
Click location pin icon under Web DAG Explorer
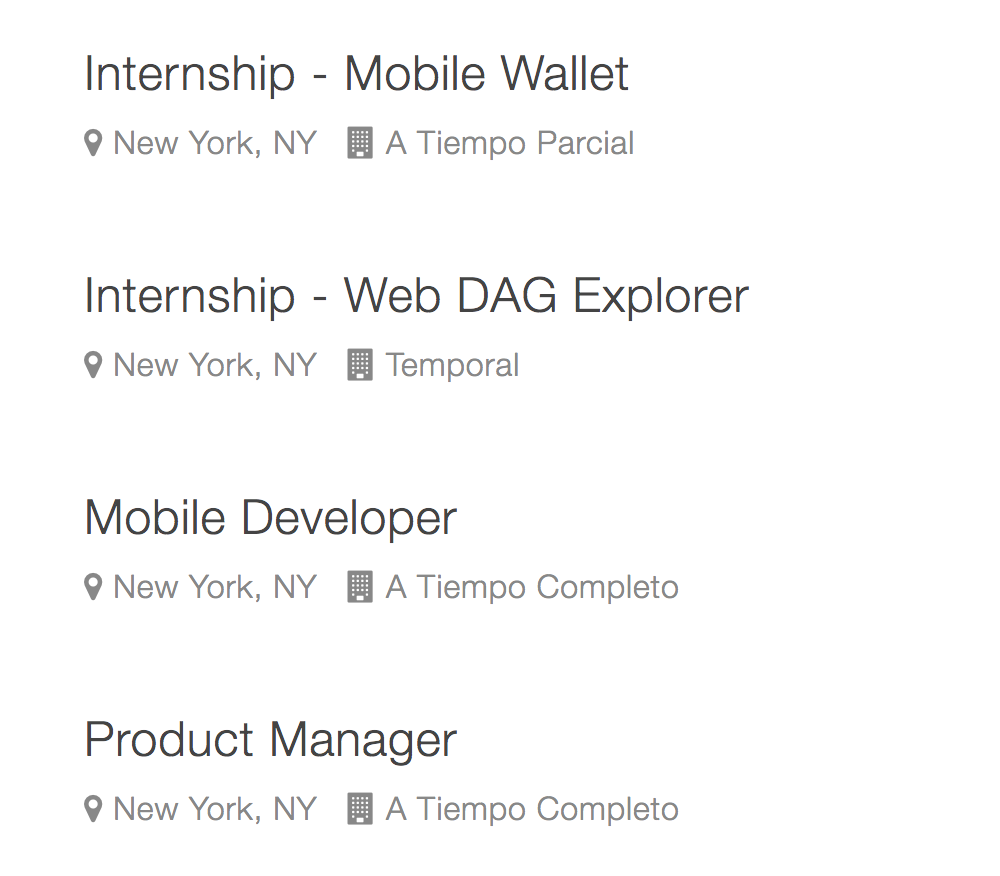93,366
